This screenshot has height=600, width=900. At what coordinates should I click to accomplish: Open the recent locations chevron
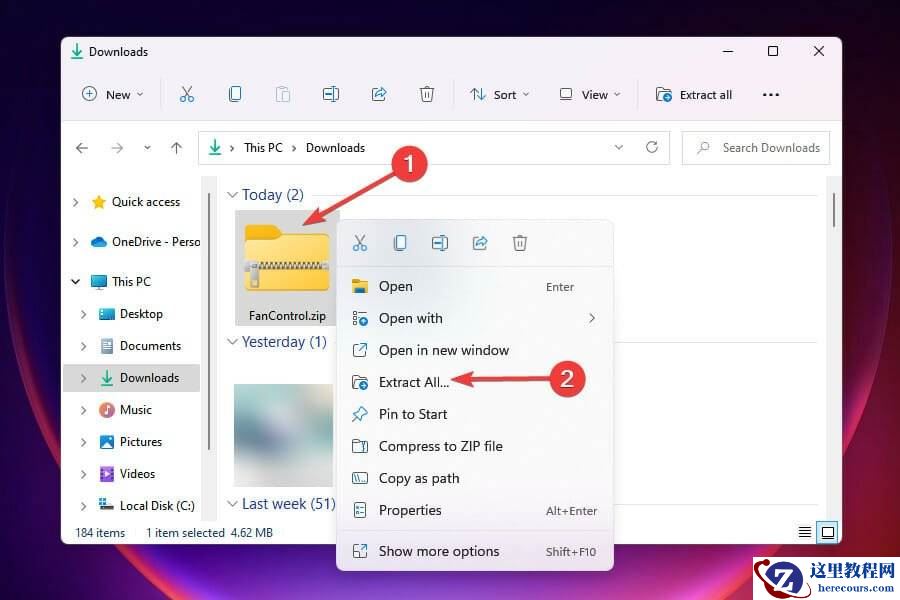point(148,148)
